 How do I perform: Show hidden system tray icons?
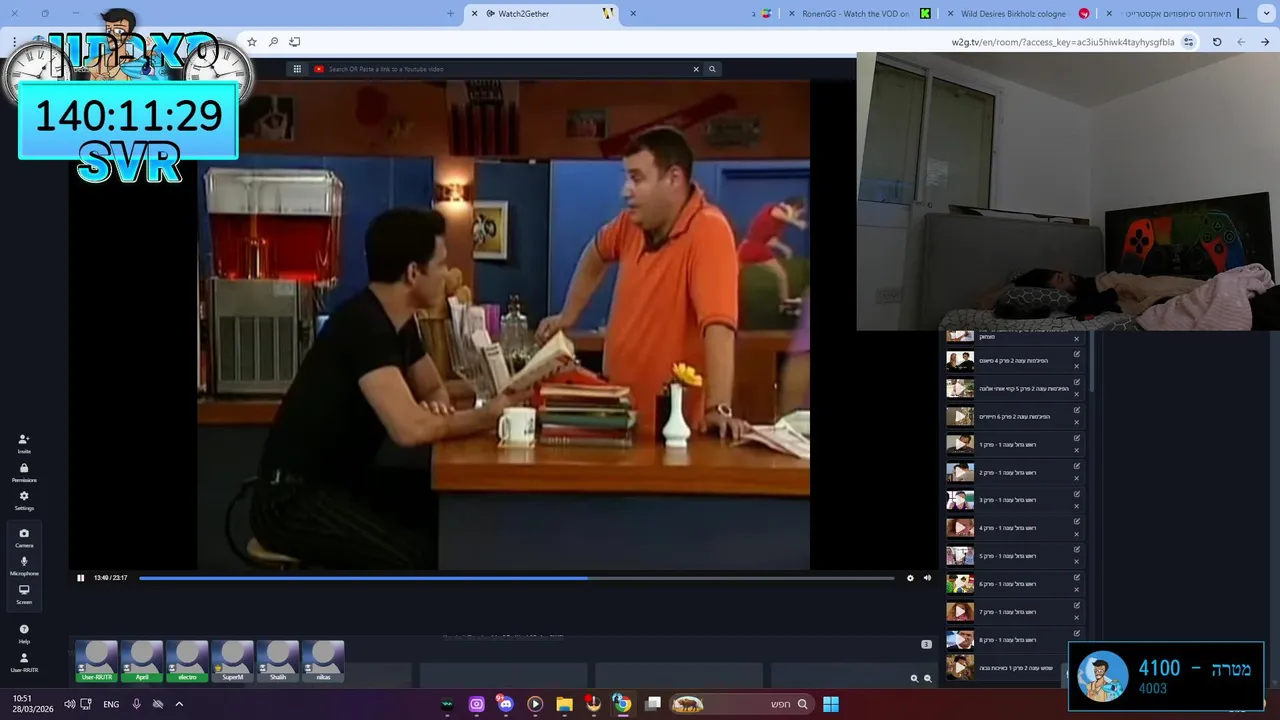pyautogui.click(x=179, y=704)
